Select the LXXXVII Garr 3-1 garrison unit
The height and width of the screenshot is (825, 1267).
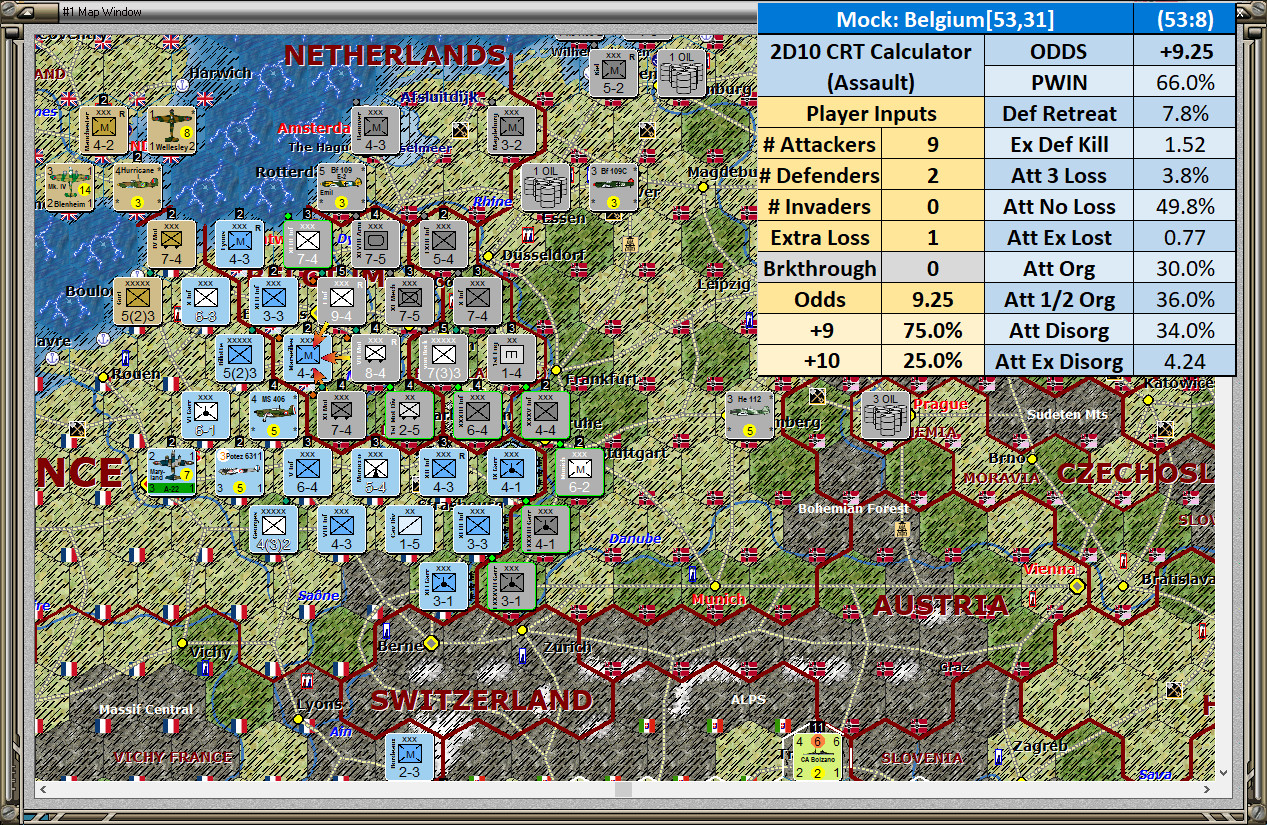point(512,587)
